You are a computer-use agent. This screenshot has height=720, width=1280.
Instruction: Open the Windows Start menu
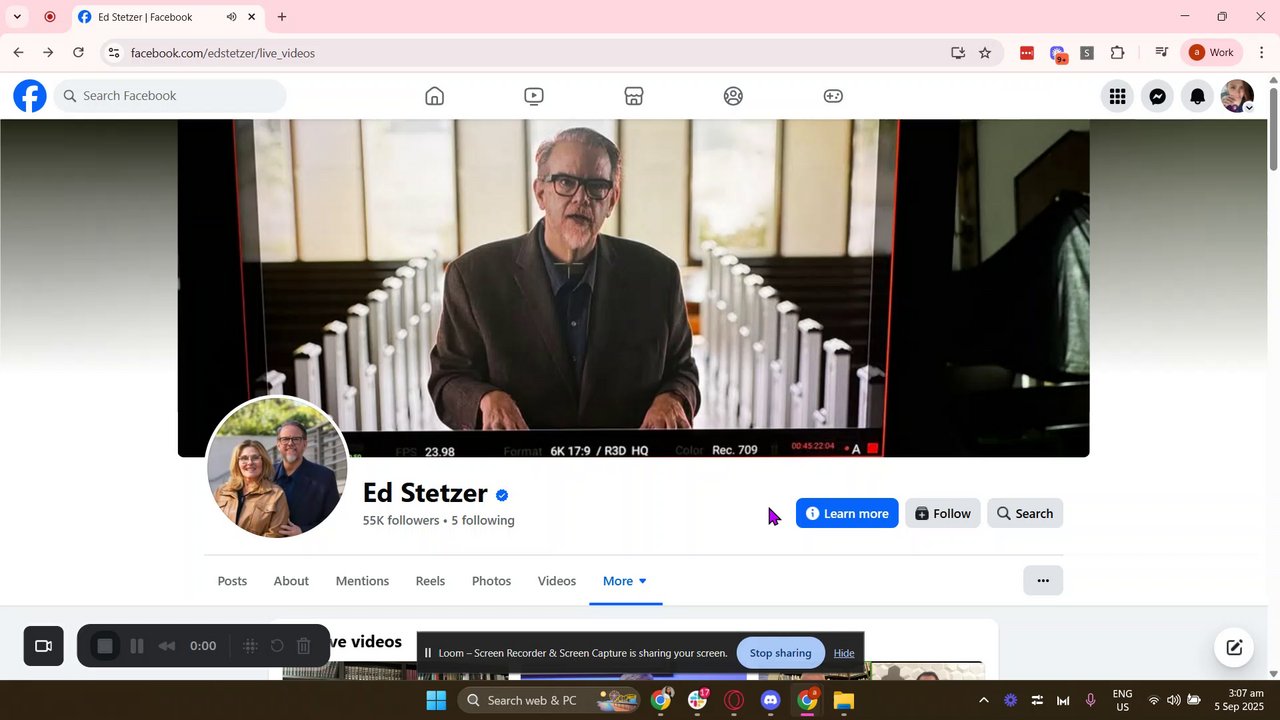point(436,700)
